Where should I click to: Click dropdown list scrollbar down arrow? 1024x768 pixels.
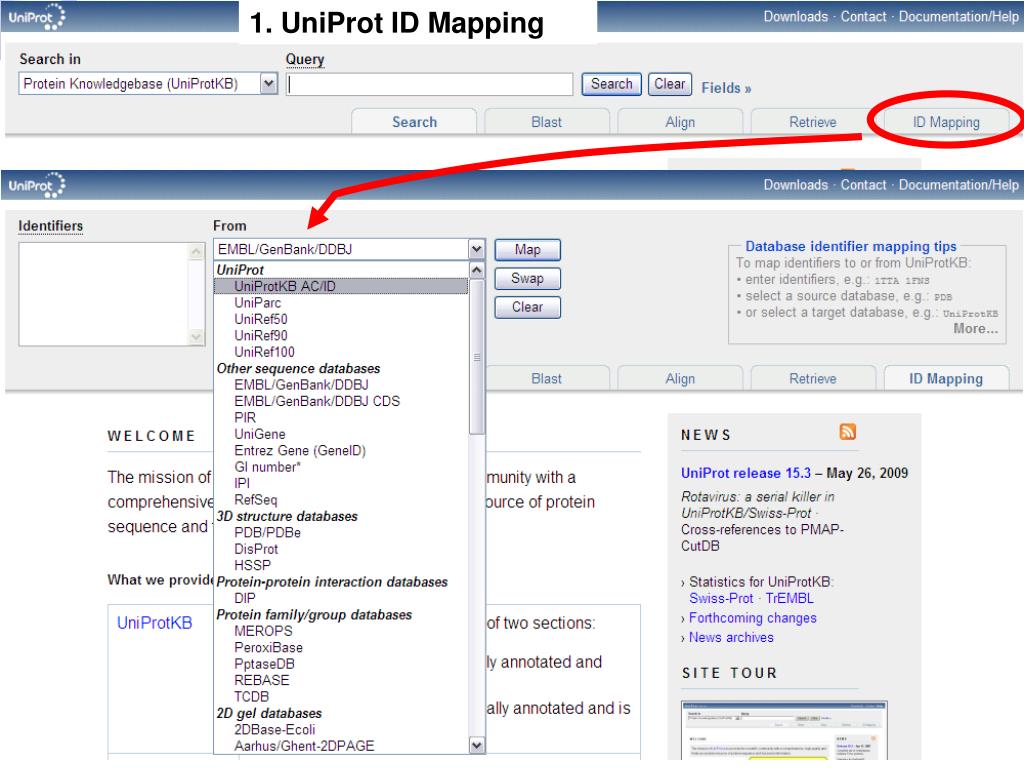tap(477, 745)
